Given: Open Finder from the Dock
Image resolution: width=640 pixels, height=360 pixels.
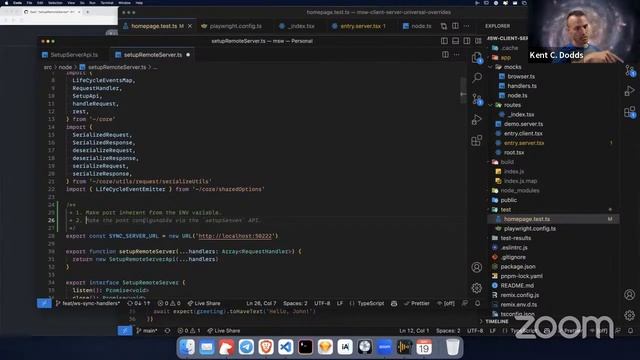Looking at the screenshot, I should pyautogui.click(x=187, y=347).
